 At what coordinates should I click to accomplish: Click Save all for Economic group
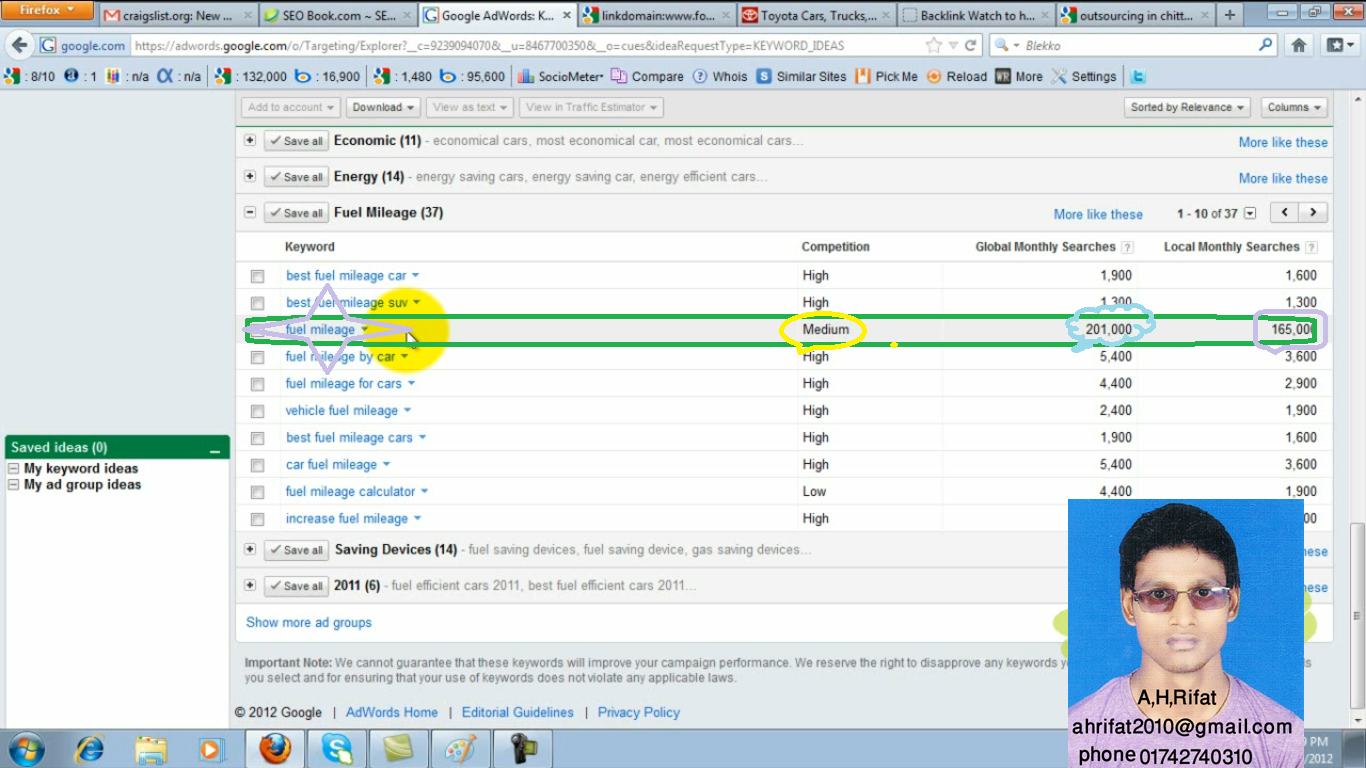[296, 141]
